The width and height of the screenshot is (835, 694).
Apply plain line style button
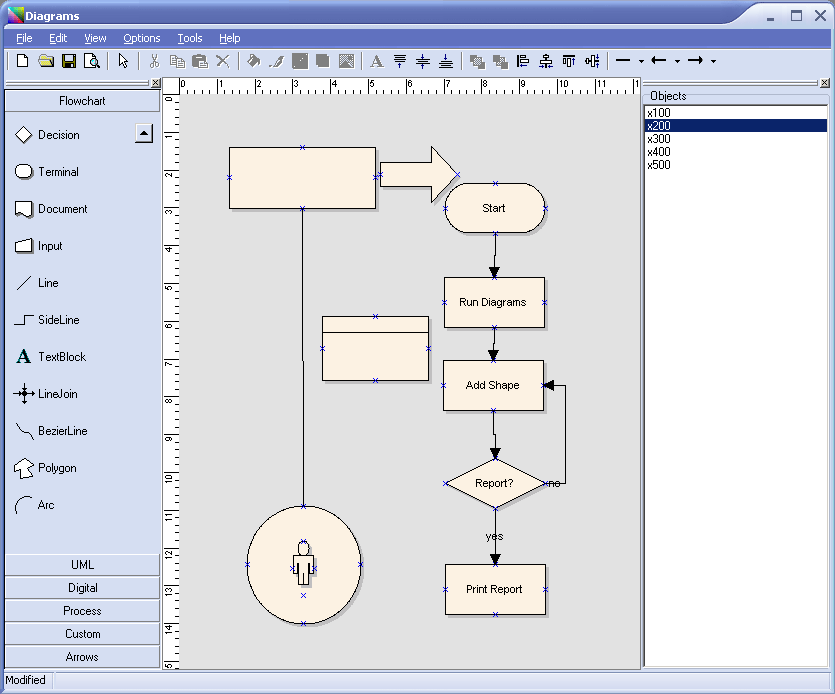point(623,61)
